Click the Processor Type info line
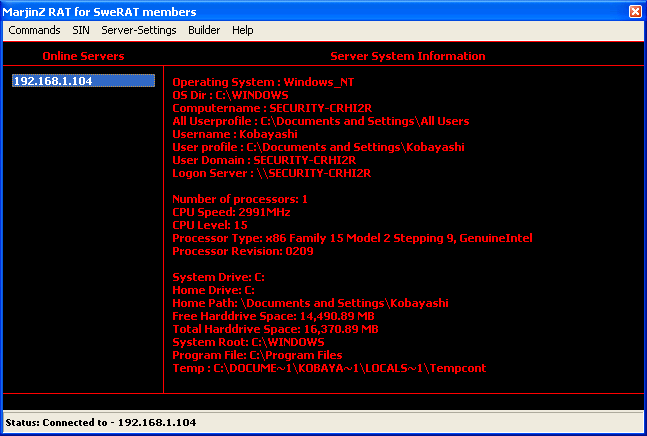 point(352,238)
